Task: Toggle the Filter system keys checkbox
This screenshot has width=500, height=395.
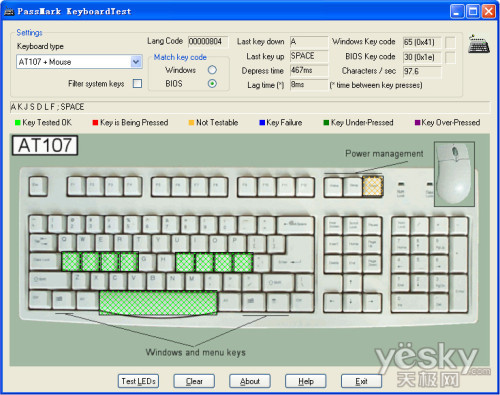Action: pos(137,83)
